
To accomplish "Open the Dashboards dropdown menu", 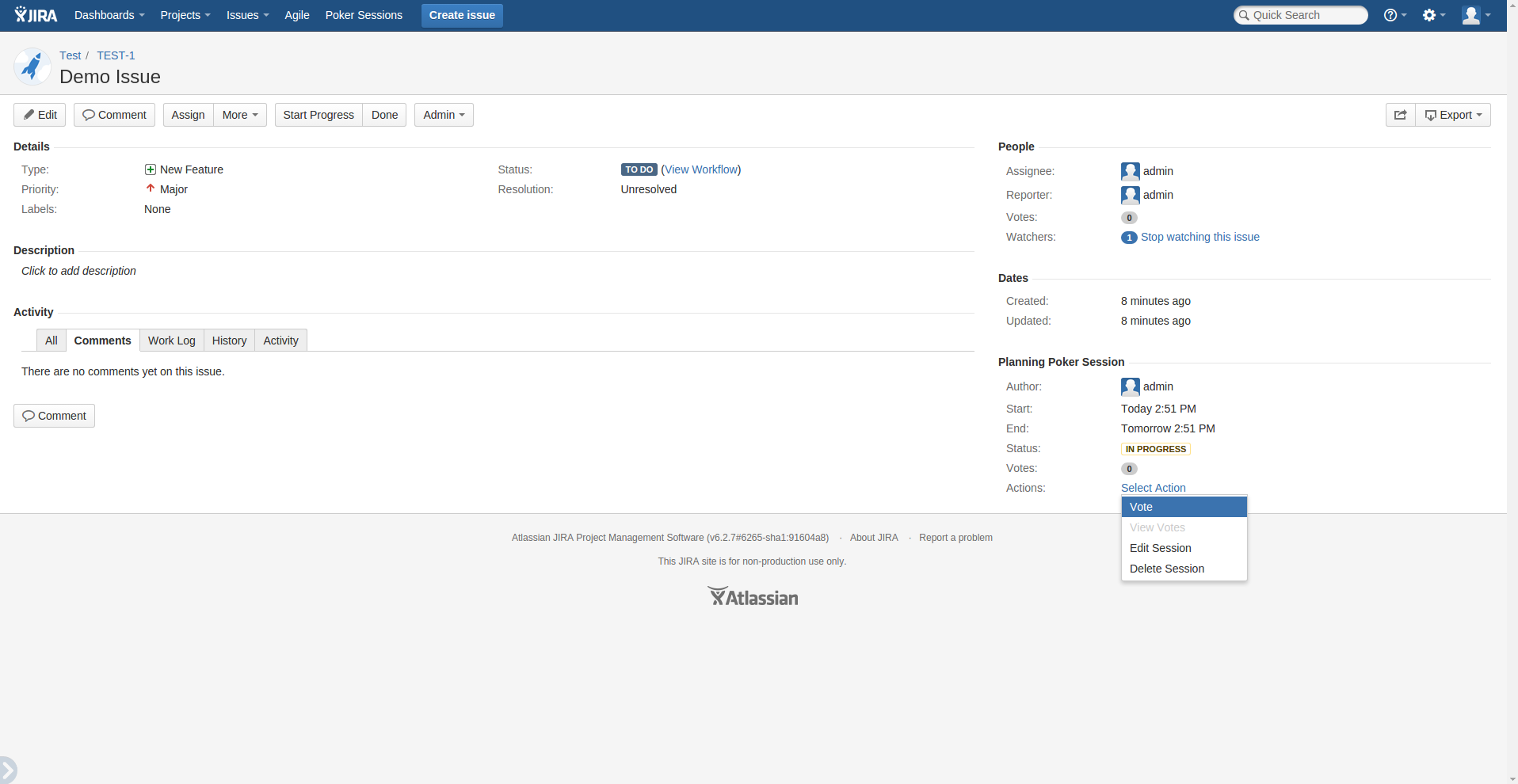I will coord(109,15).
